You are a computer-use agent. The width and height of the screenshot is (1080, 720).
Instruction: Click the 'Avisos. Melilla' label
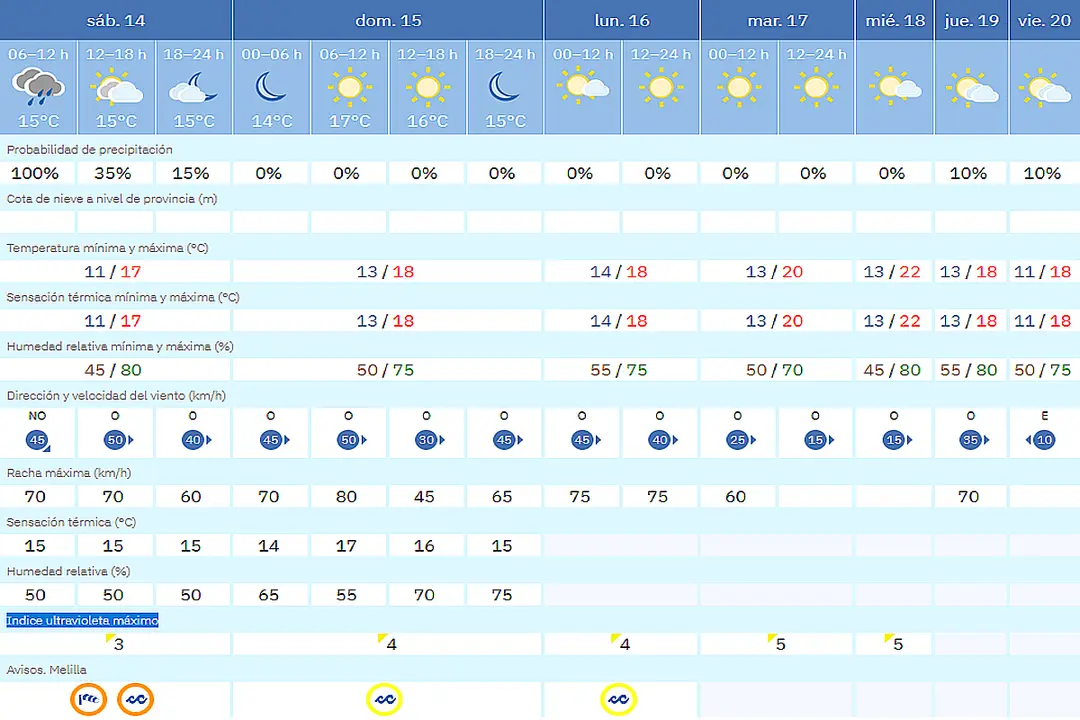(x=47, y=670)
